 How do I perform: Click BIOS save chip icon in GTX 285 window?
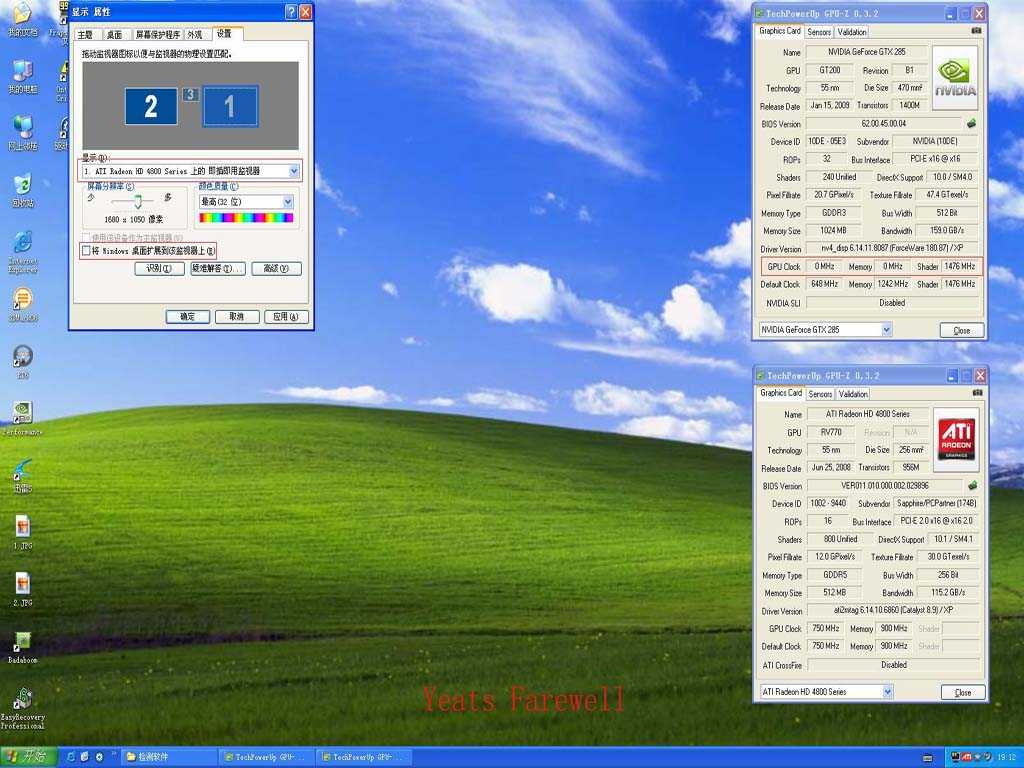point(971,123)
